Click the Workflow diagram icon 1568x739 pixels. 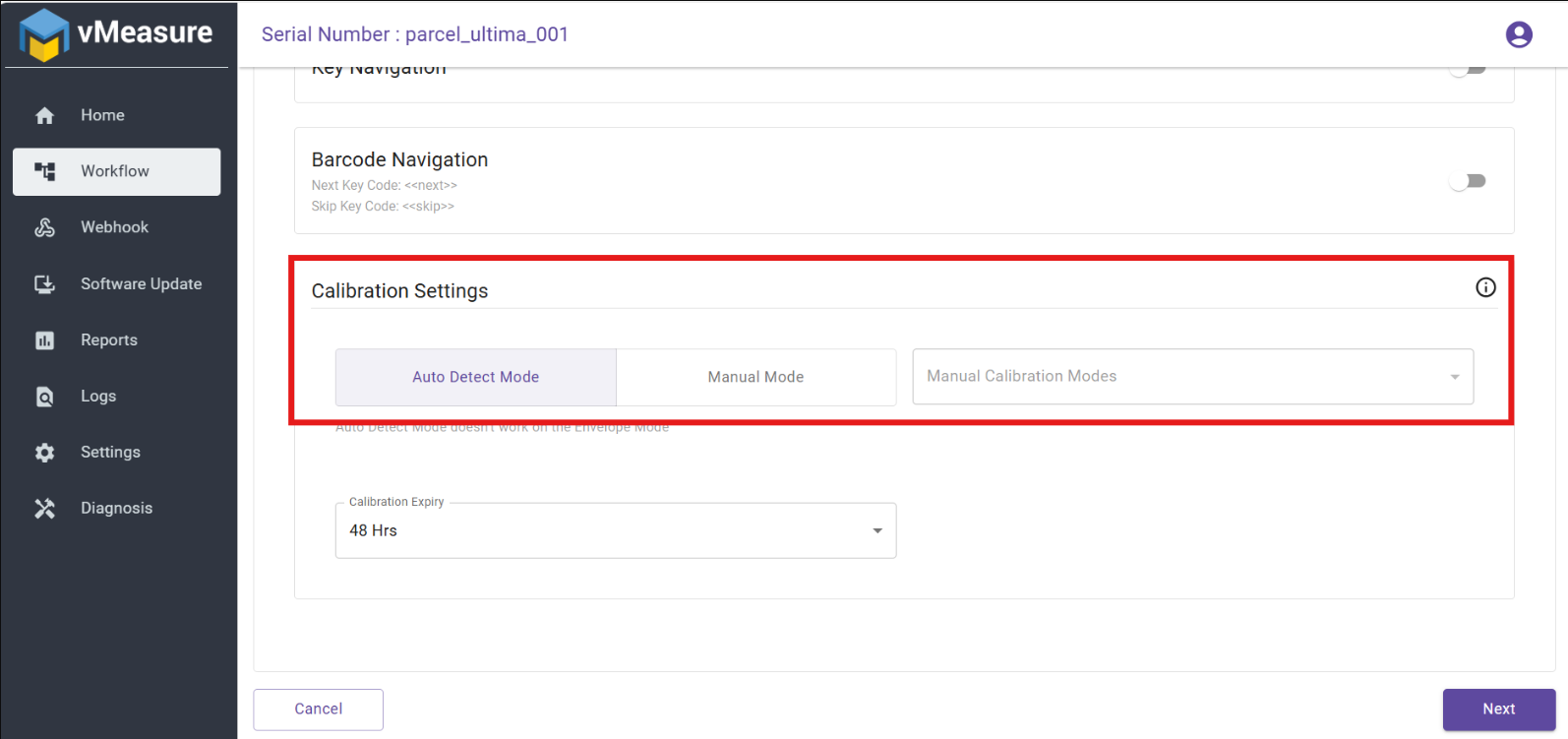click(x=44, y=171)
